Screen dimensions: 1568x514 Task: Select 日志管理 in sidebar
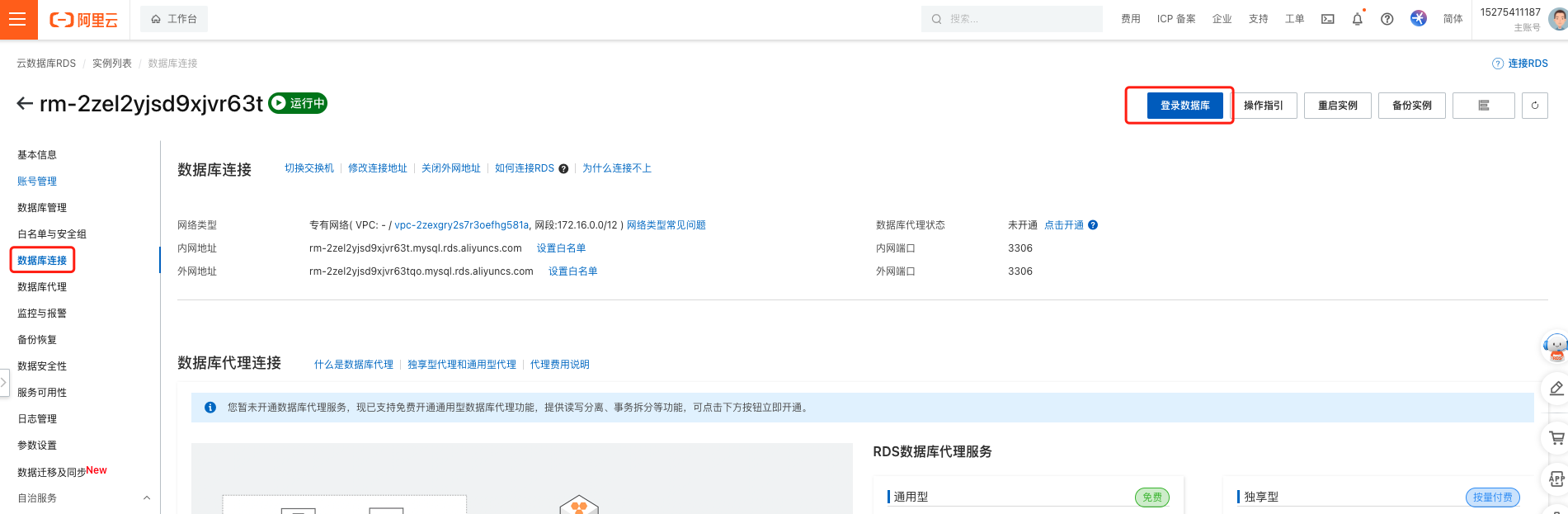pos(37,419)
